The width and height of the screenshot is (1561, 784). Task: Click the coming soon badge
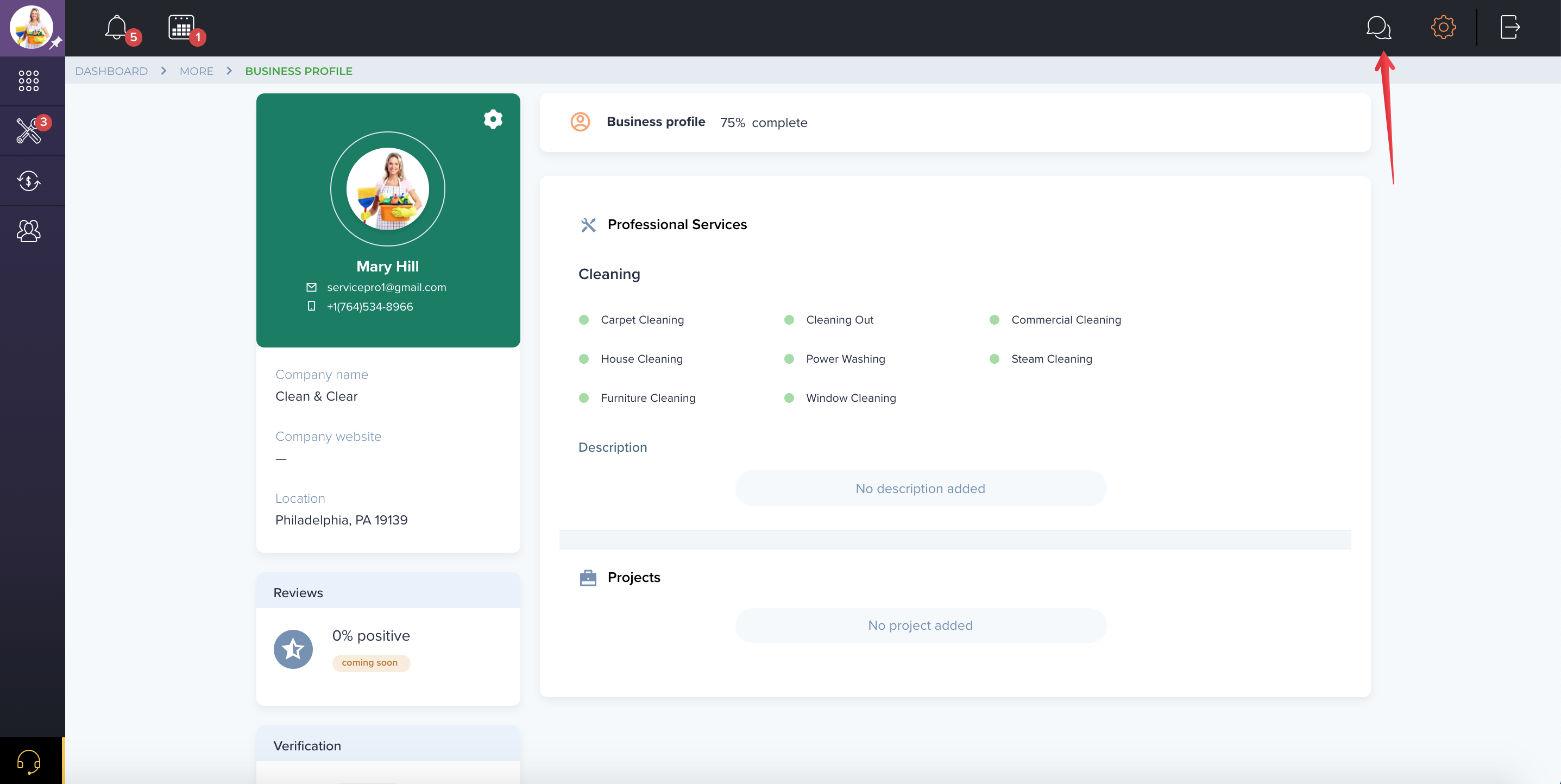pyautogui.click(x=370, y=662)
